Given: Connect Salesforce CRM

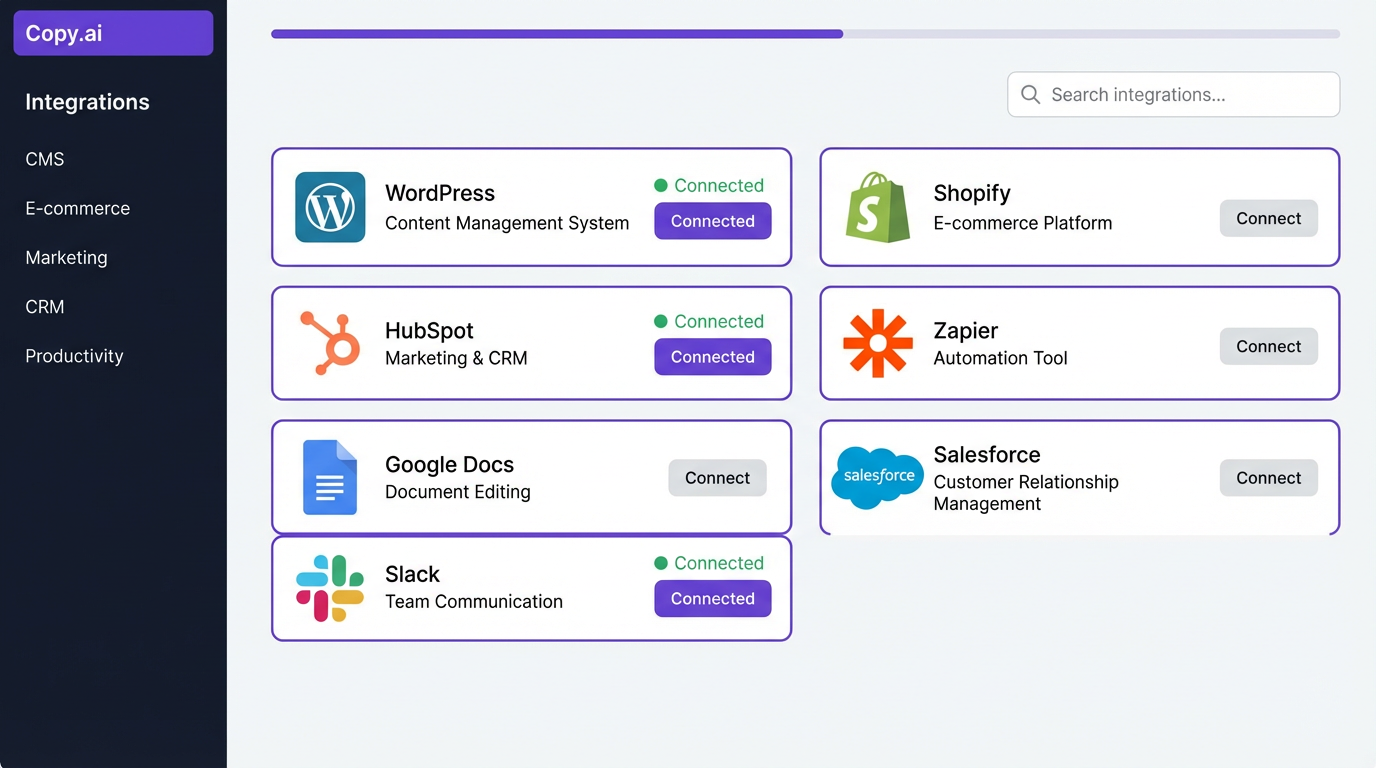Looking at the screenshot, I should pyautogui.click(x=1268, y=478).
